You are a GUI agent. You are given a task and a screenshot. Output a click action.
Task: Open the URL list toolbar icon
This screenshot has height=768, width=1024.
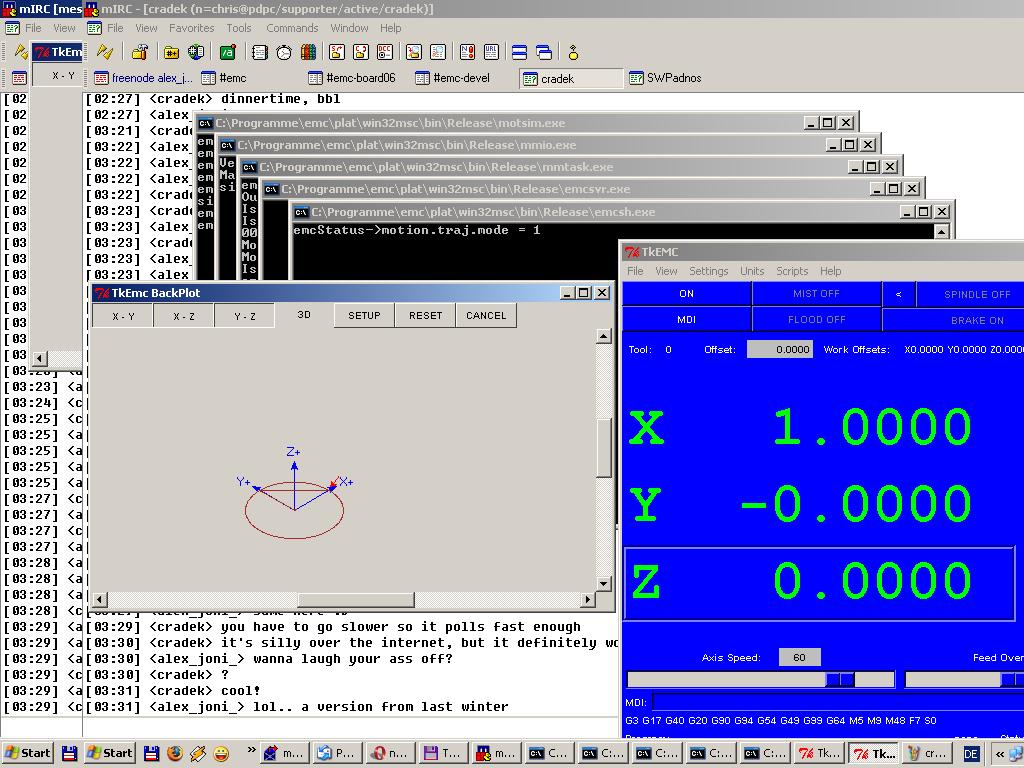point(491,52)
